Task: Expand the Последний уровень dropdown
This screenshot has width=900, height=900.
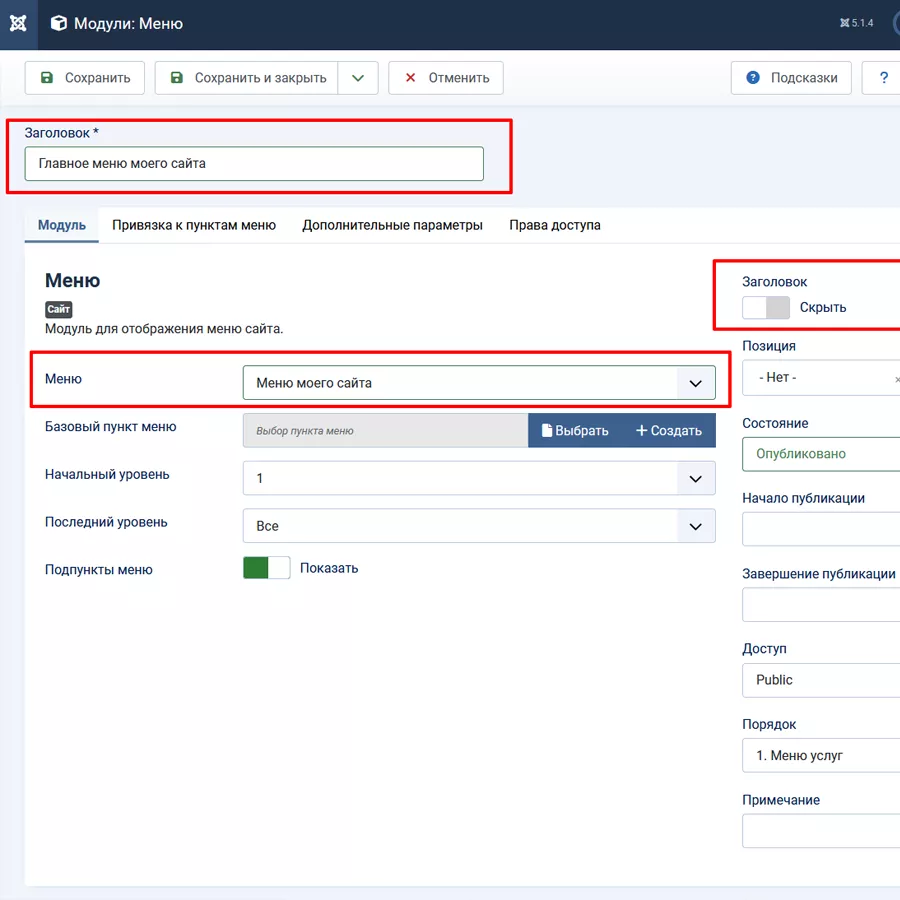Action: point(479,526)
